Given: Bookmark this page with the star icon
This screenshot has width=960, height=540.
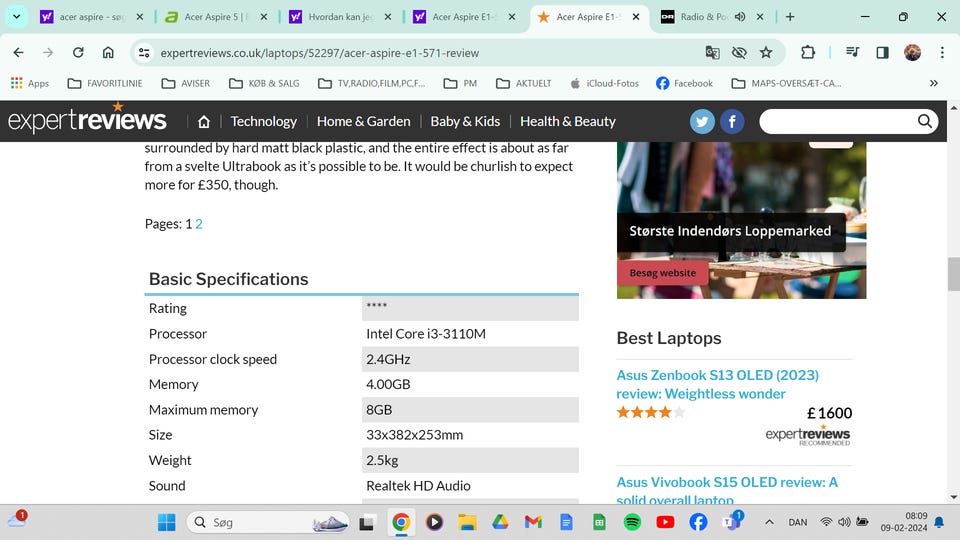Looking at the screenshot, I should tap(766, 53).
